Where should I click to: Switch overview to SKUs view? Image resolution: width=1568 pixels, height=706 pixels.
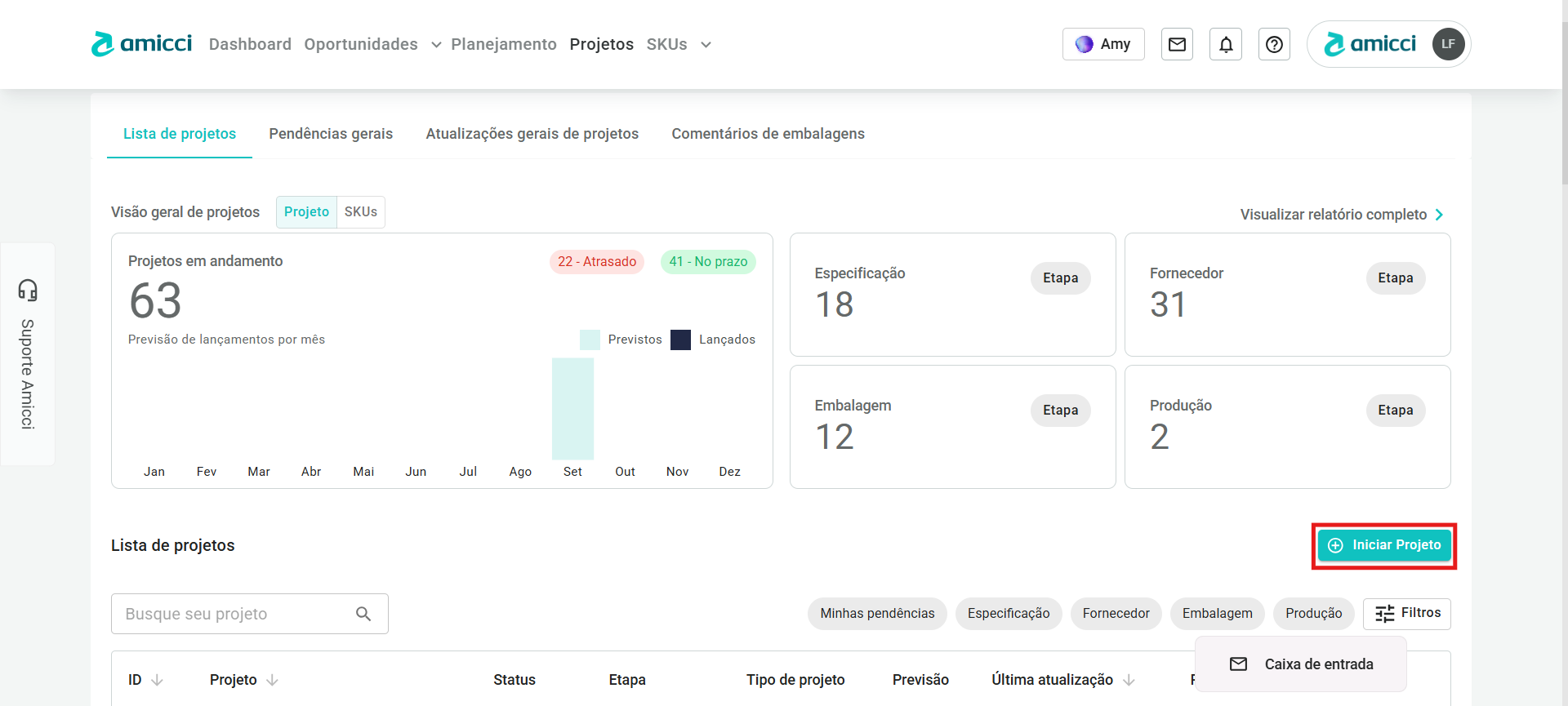[360, 212]
